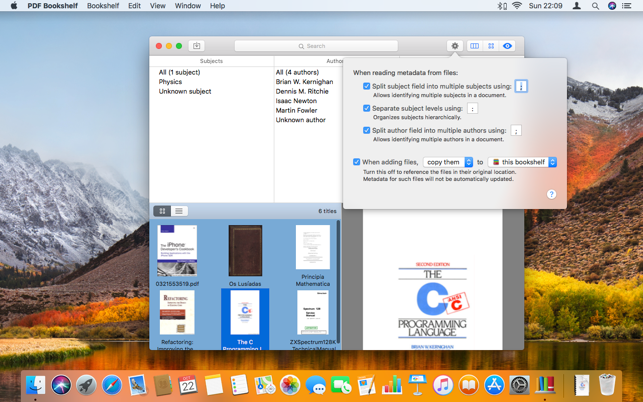This screenshot has width=643, height=402.
Task: Open Keynote in the Dock
Action: [x=417, y=385]
